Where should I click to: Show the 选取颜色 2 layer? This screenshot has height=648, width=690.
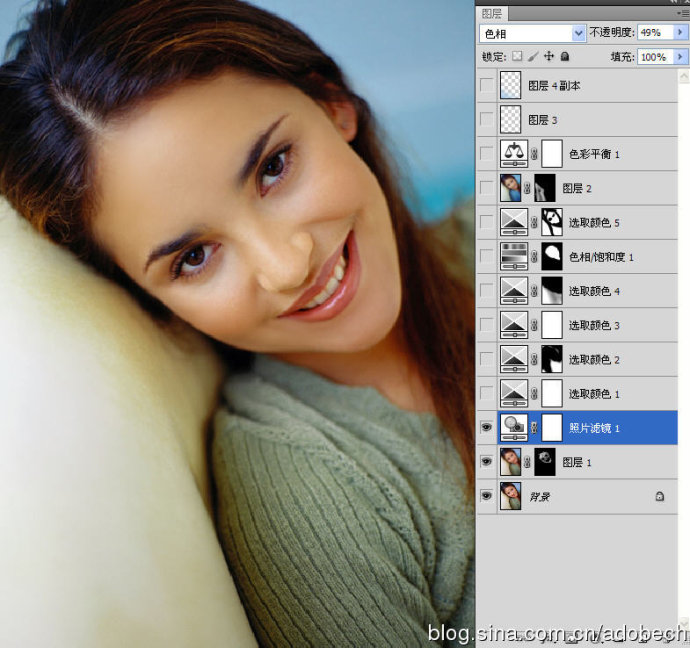click(x=487, y=359)
